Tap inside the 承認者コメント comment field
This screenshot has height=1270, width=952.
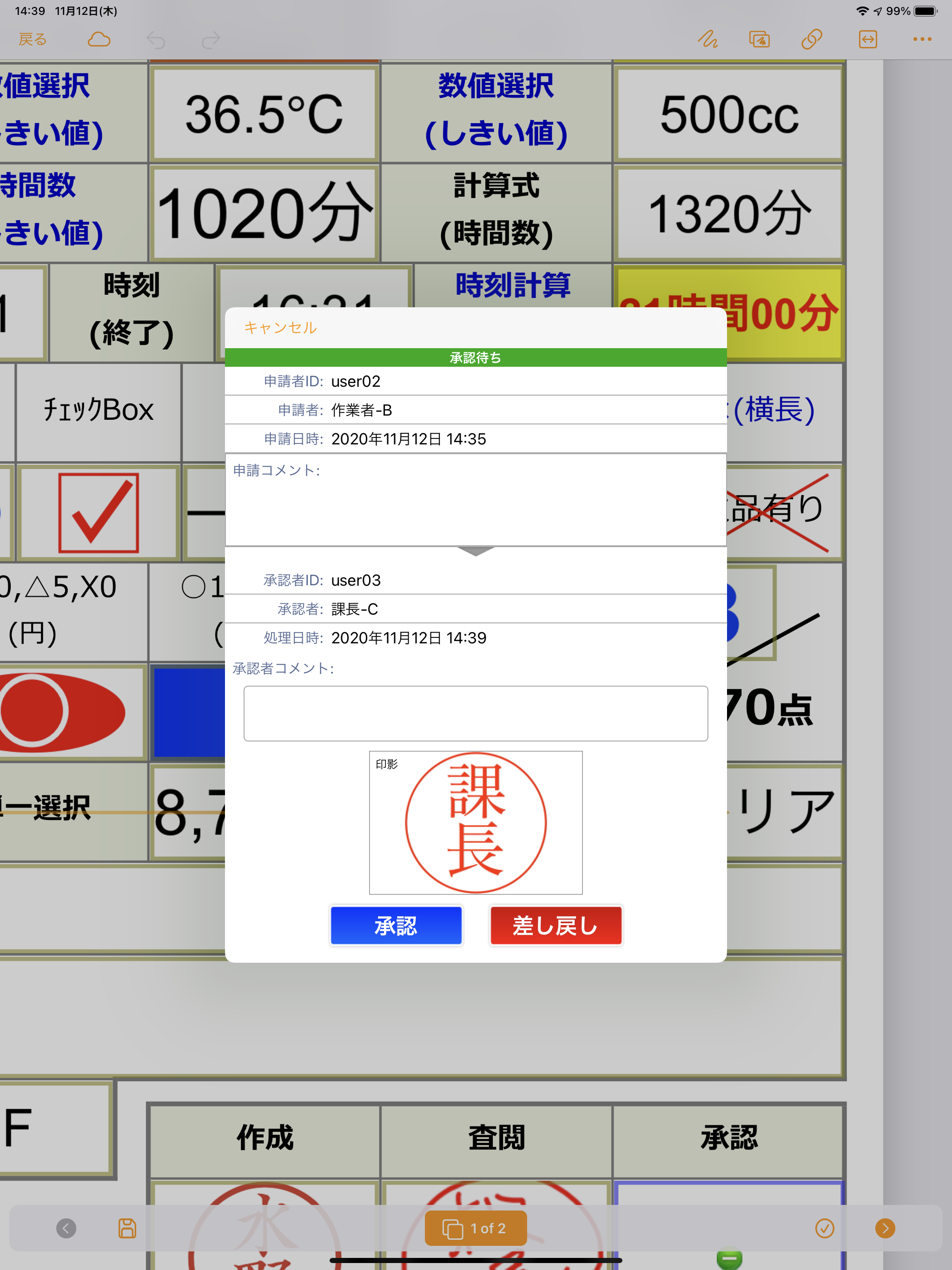(x=476, y=713)
